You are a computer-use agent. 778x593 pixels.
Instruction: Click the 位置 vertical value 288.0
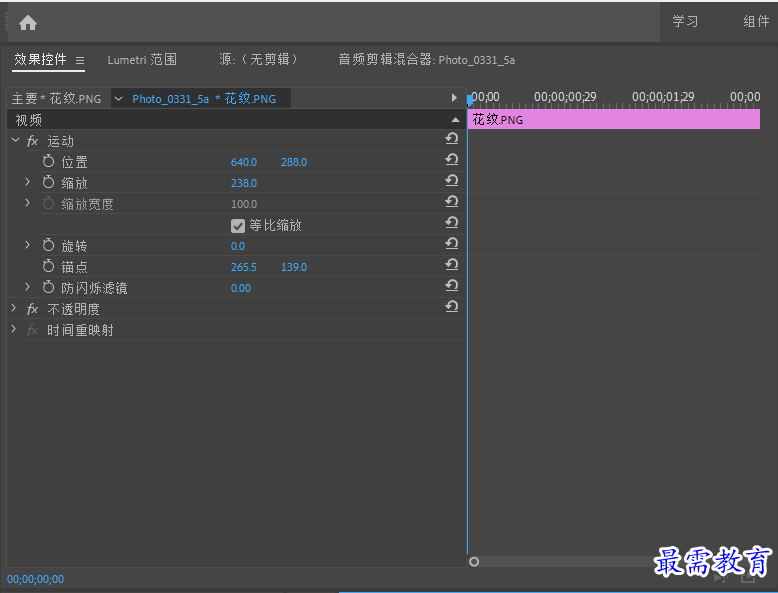(294, 162)
